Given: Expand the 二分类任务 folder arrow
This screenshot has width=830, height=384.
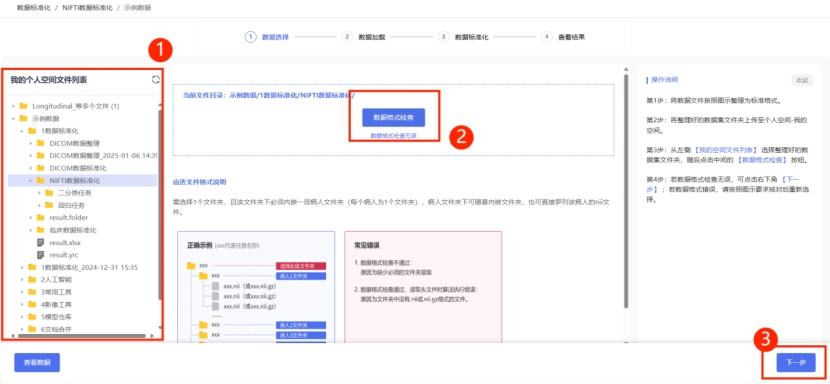Looking at the screenshot, I should 39,193.
